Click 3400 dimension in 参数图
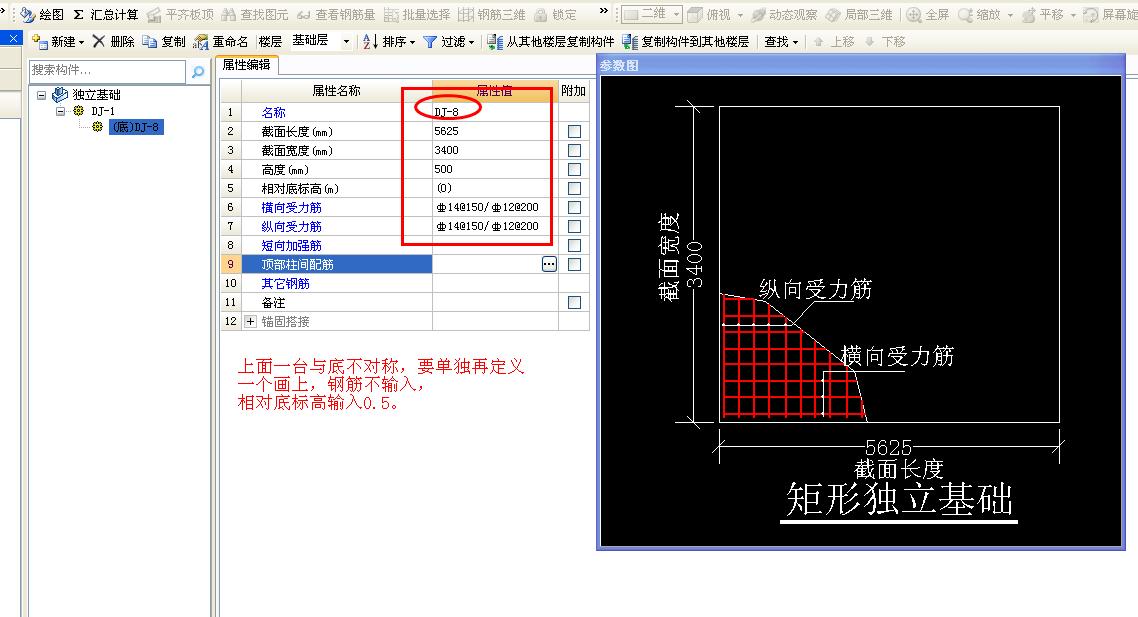The height and width of the screenshot is (617, 1138). click(695, 265)
